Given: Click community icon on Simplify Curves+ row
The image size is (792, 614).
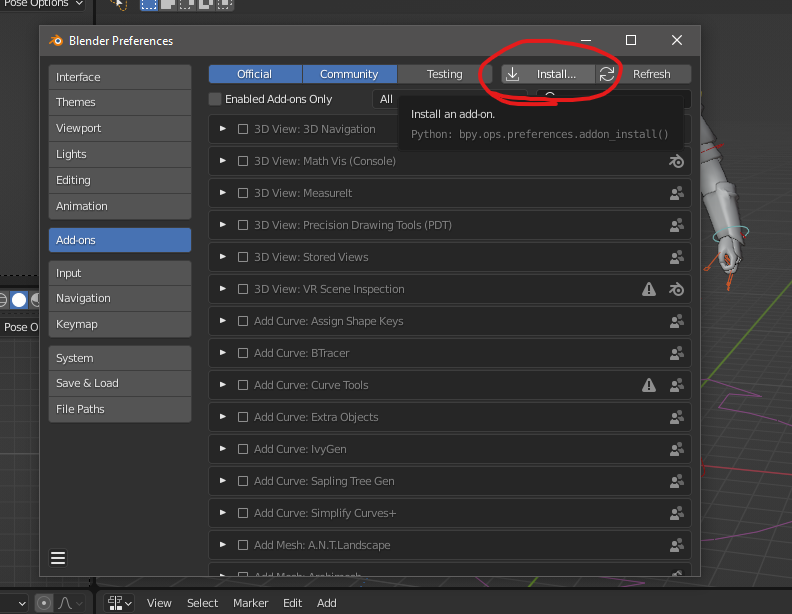Looking at the screenshot, I should [x=676, y=513].
